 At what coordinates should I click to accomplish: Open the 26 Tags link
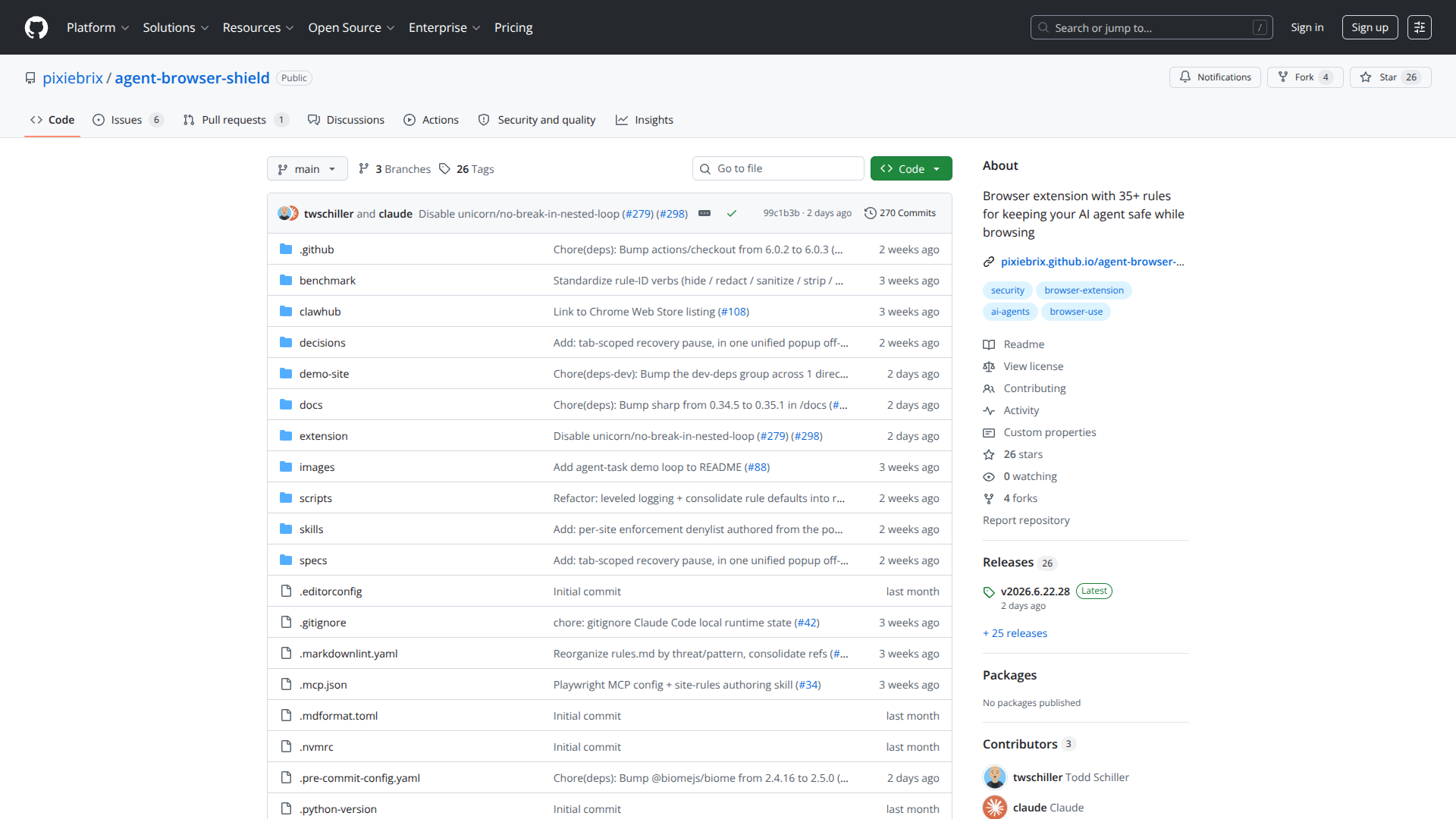click(x=466, y=168)
